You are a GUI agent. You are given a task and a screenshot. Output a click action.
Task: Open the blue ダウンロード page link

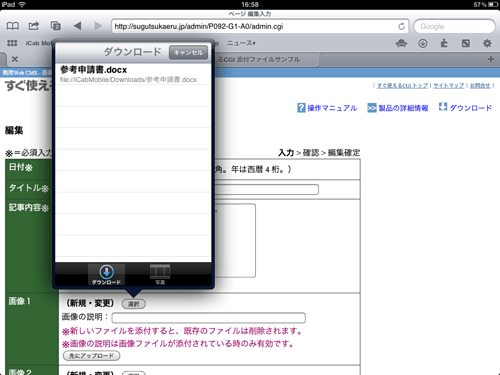pos(465,108)
